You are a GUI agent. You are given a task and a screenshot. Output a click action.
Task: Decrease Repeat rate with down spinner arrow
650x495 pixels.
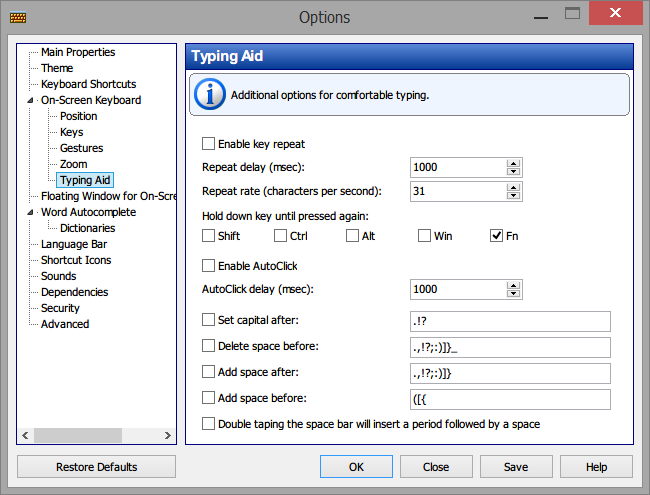pyautogui.click(x=514, y=195)
